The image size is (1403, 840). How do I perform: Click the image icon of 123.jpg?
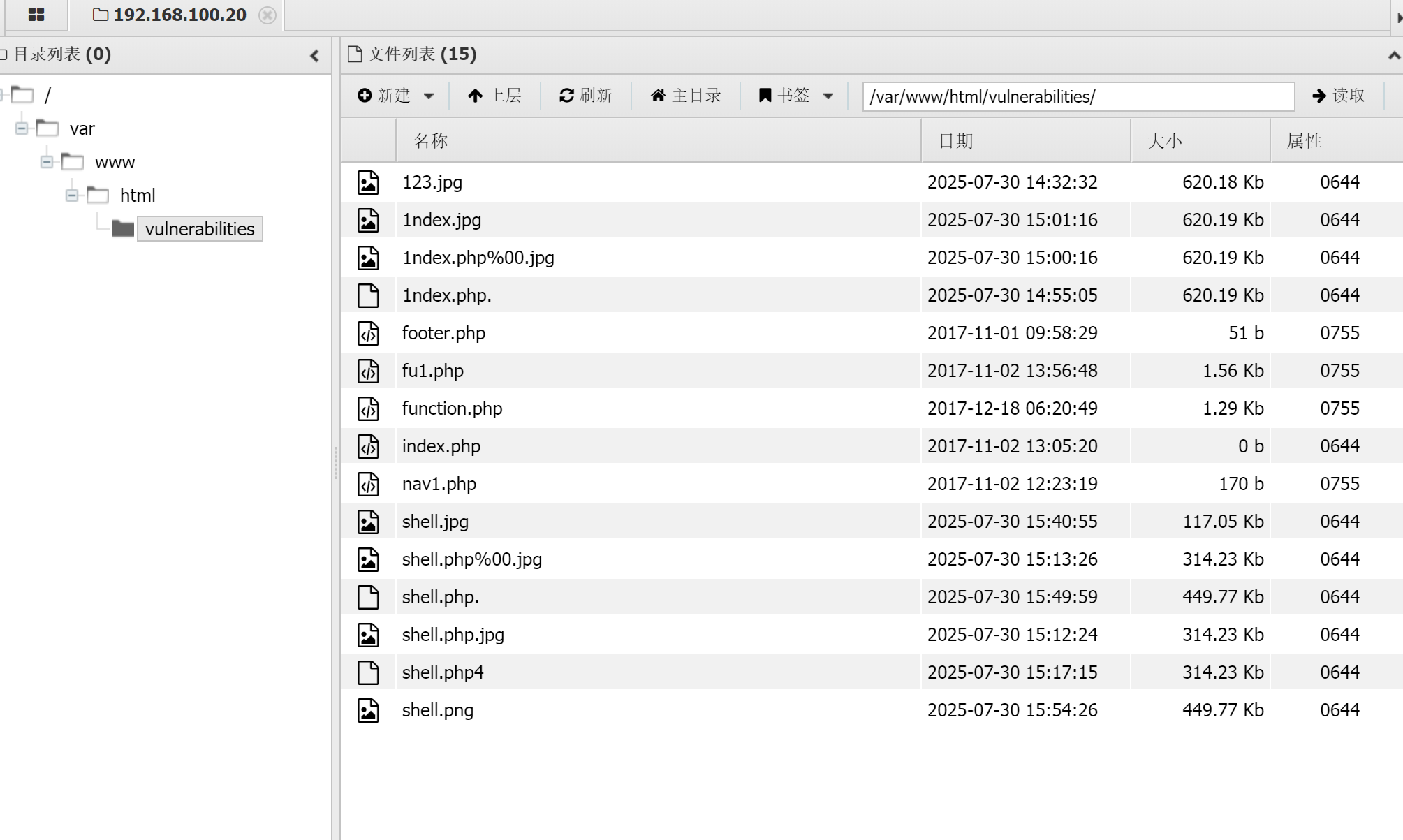(368, 182)
